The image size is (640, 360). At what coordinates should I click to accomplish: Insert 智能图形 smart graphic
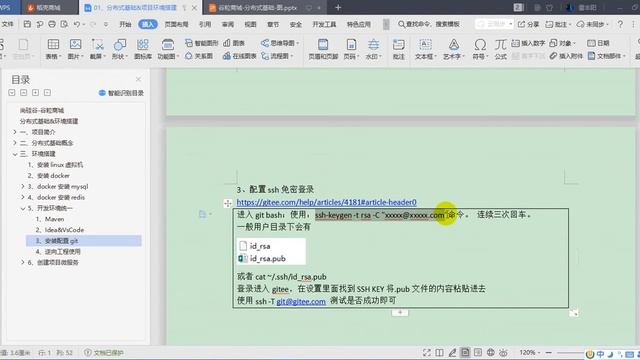(x=201, y=43)
